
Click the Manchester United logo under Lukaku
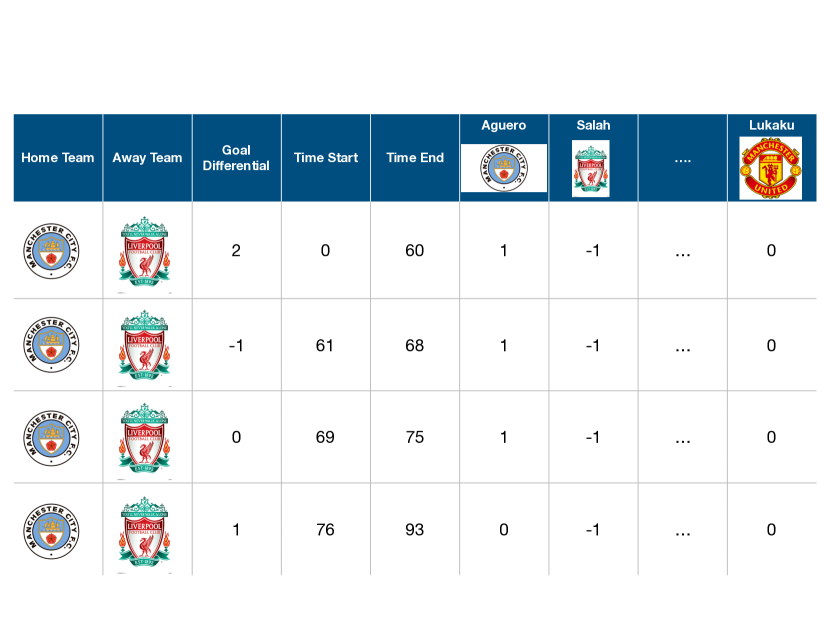[x=770, y=168]
